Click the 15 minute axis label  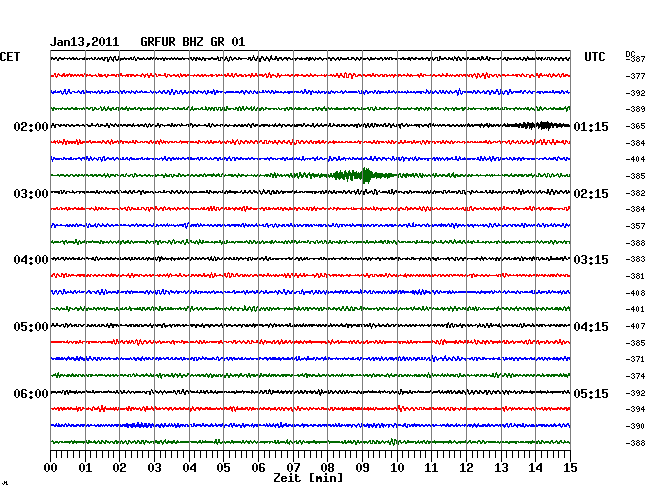pos(570,468)
